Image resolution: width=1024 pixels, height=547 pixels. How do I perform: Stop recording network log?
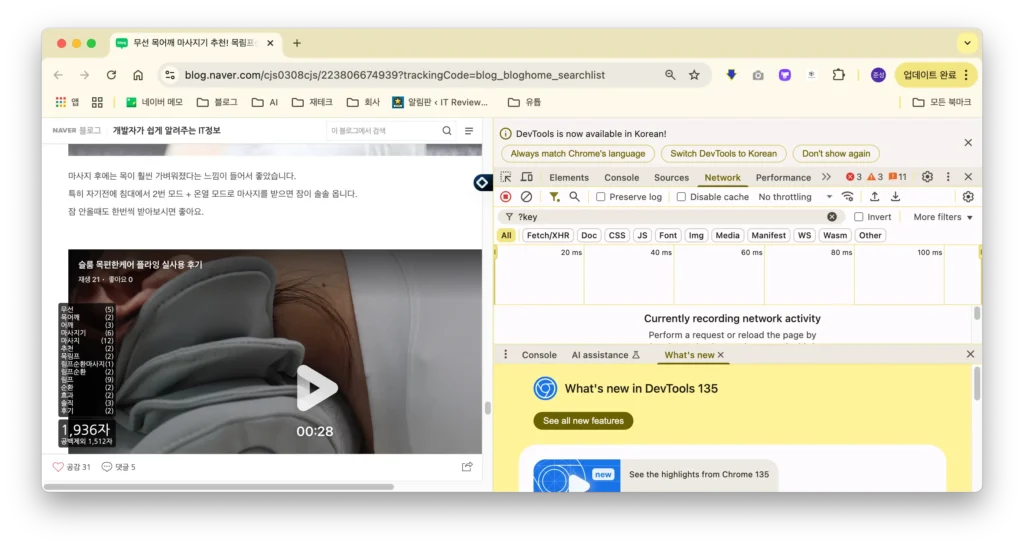click(x=505, y=196)
